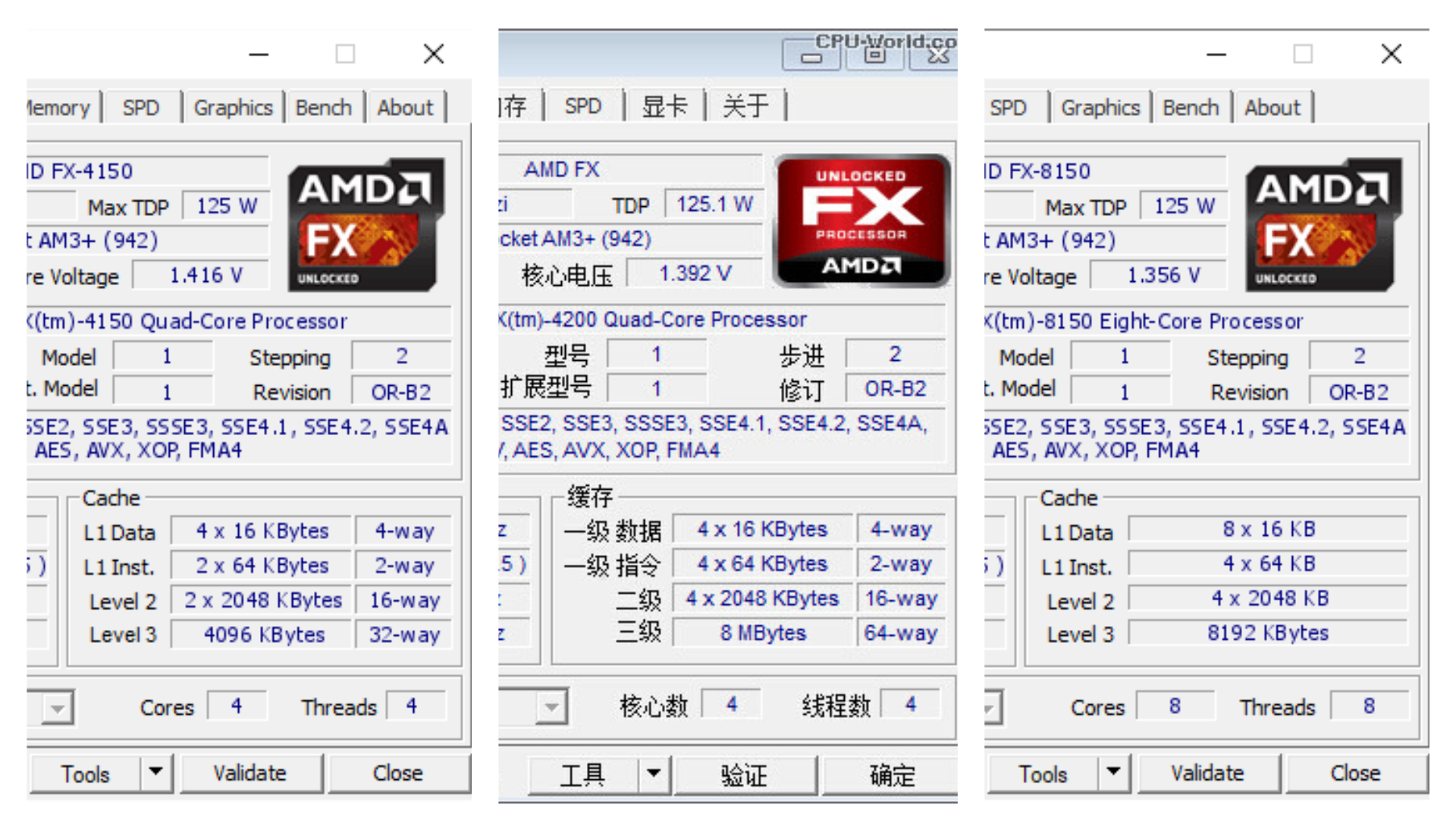The height and width of the screenshot is (830, 1456).
Task: Click Level 3 value 4096 KBytes
Action: (x=262, y=634)
